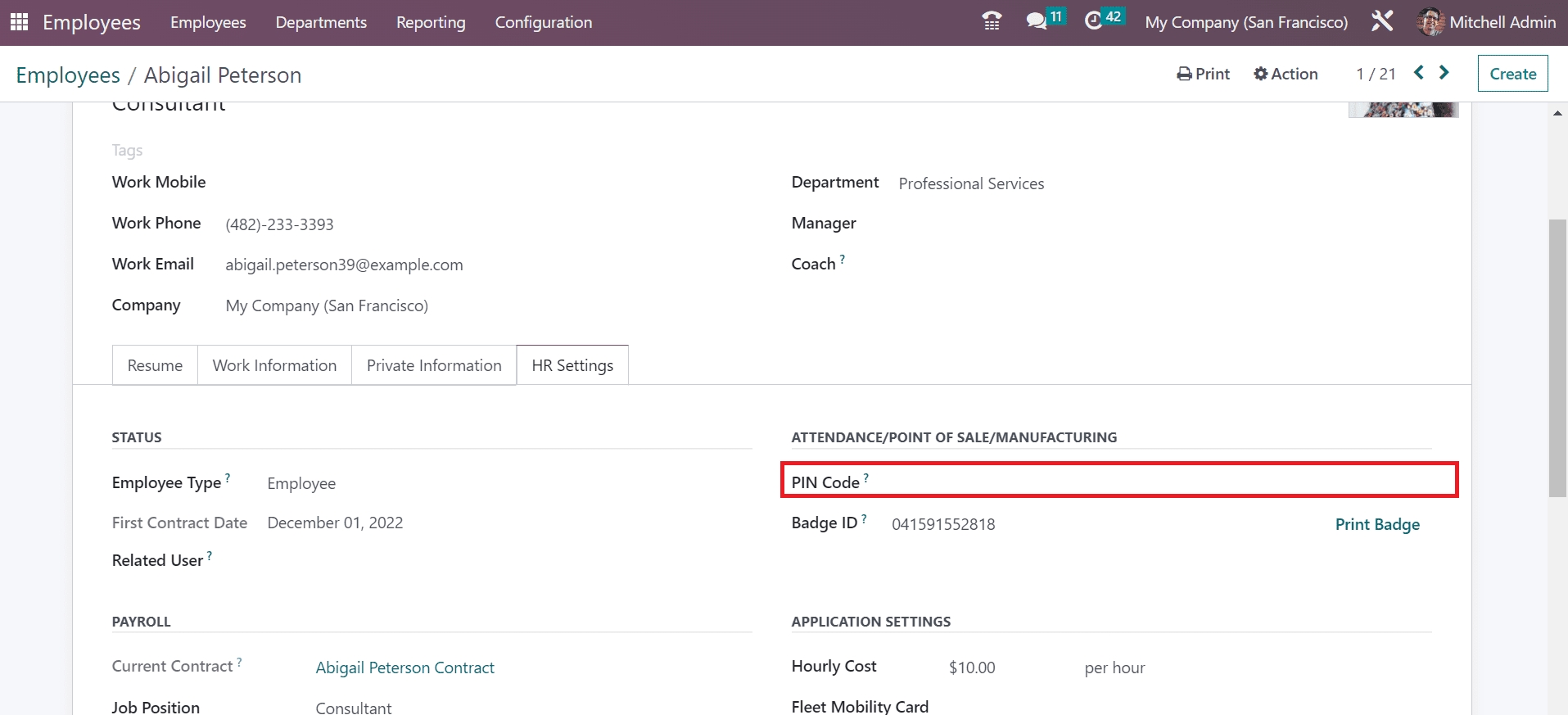Click the Create button
Screen dimensions: 1568x715
(x=1512, y=74)
